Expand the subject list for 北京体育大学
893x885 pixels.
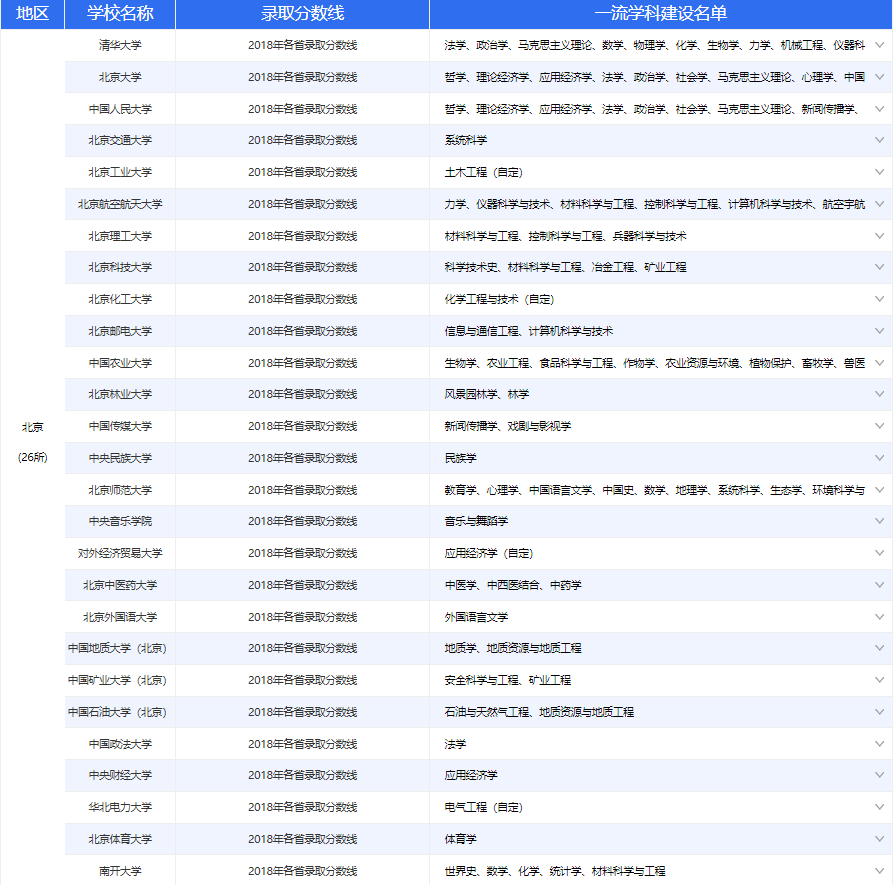(x=879, y=839)
